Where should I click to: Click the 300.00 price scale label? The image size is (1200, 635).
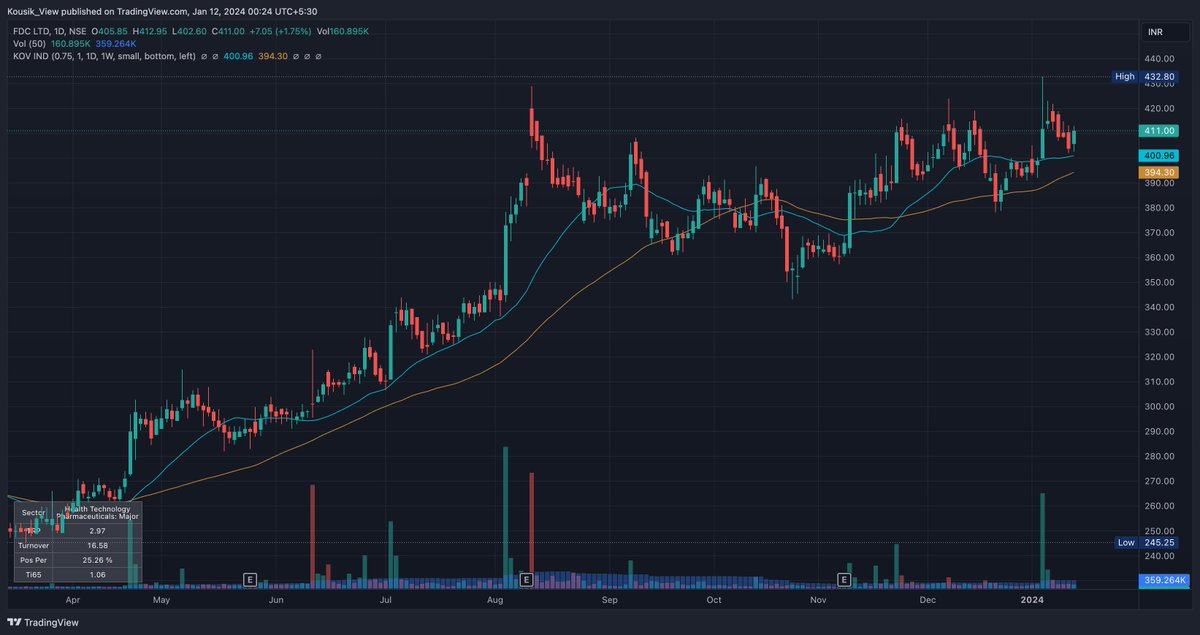coord(1161,407)
